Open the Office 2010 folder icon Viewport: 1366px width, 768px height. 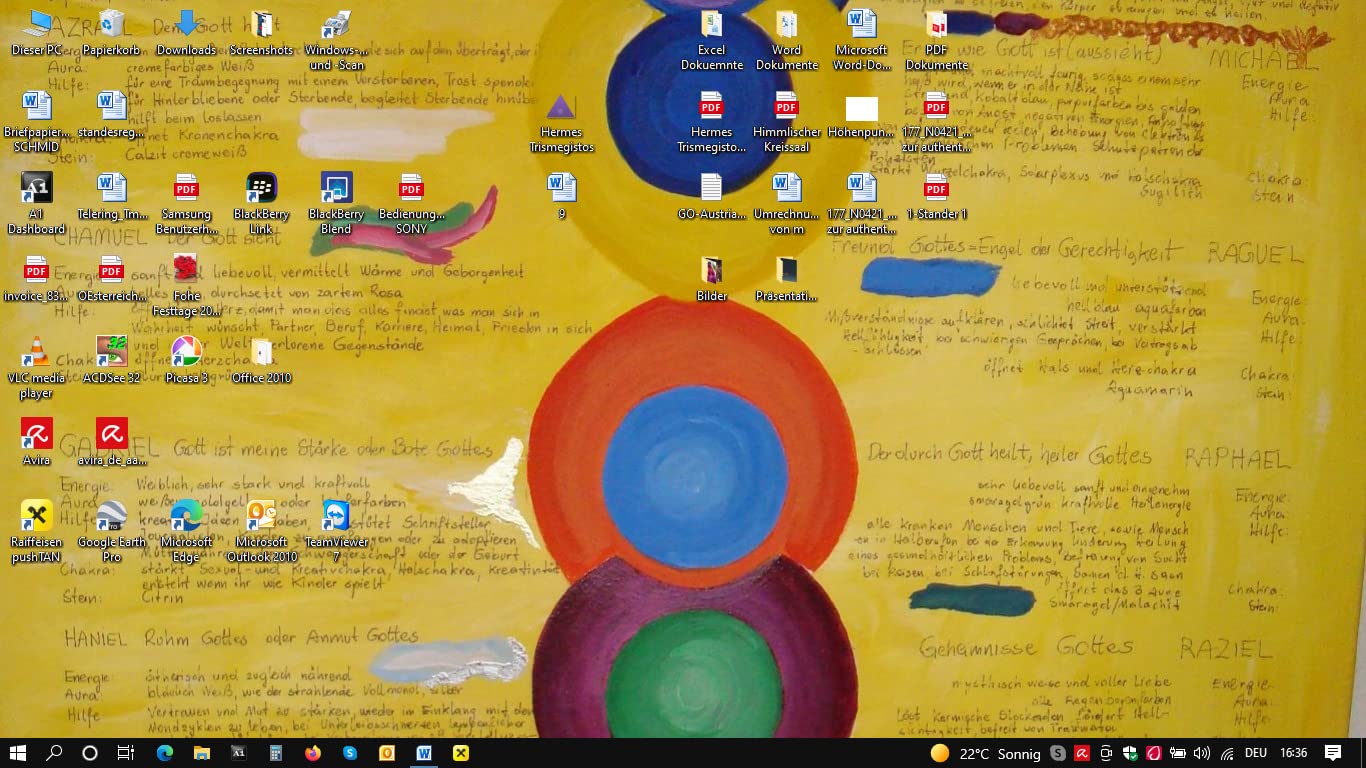click(261, 360)
